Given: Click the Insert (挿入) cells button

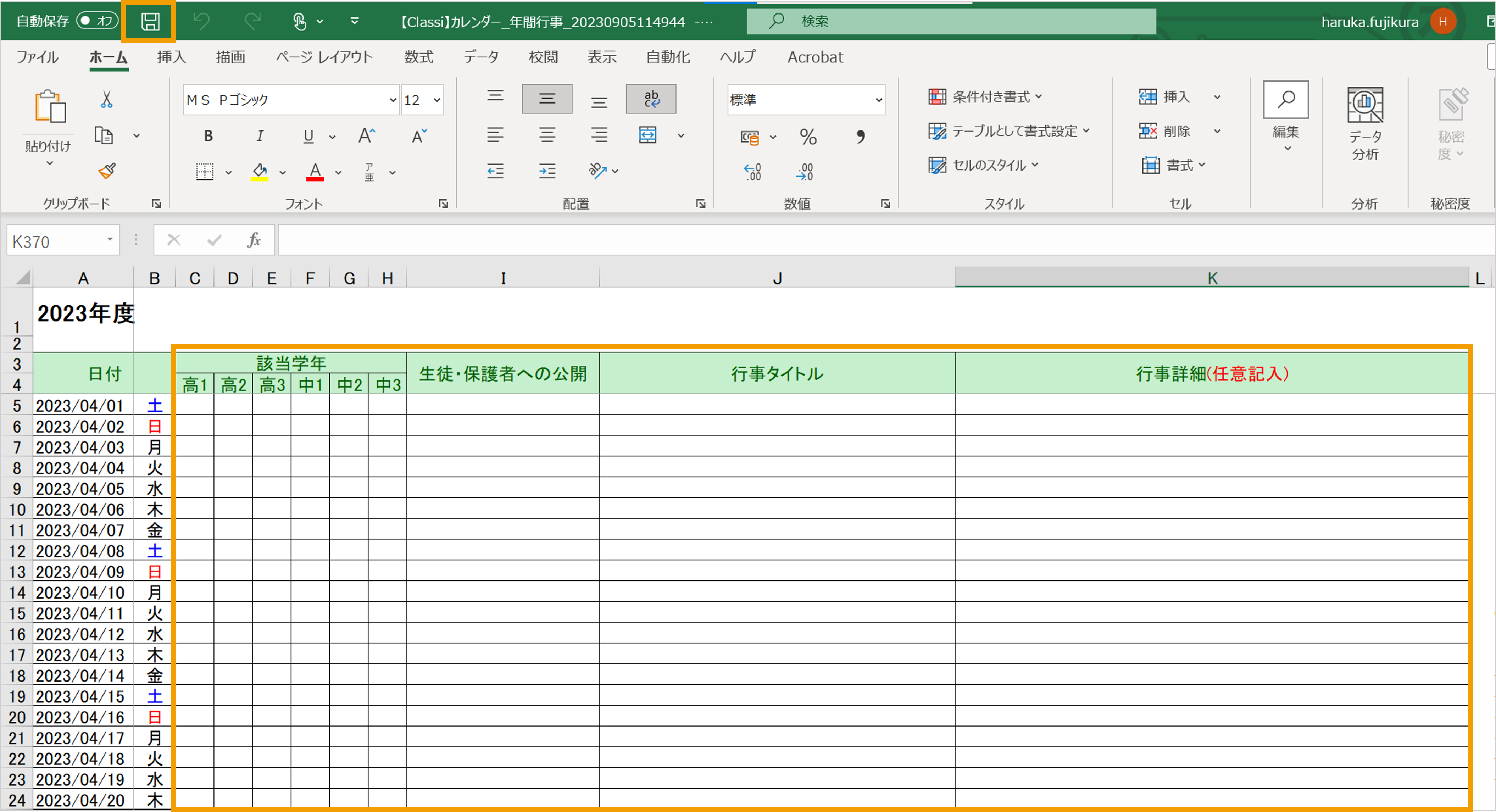Looking at the screenshot, I should pos(1164,97).
